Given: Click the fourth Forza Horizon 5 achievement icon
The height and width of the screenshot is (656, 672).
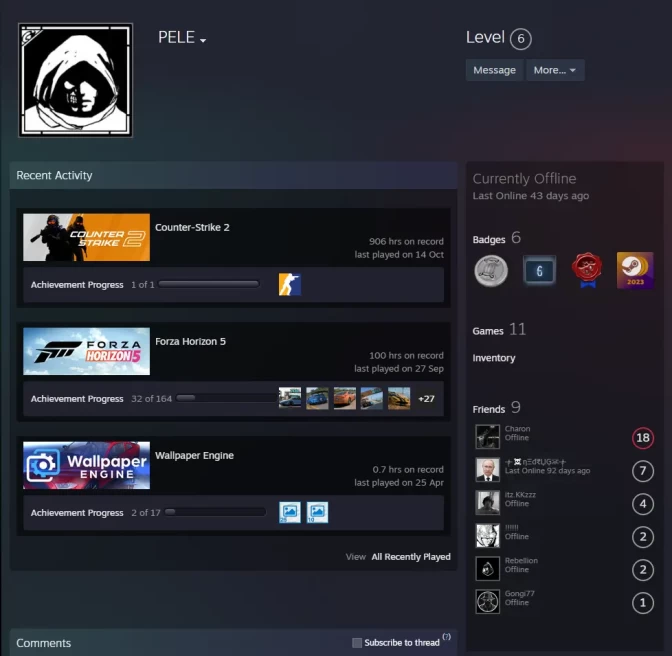Looking at the screenshot, I should point(372,398).
